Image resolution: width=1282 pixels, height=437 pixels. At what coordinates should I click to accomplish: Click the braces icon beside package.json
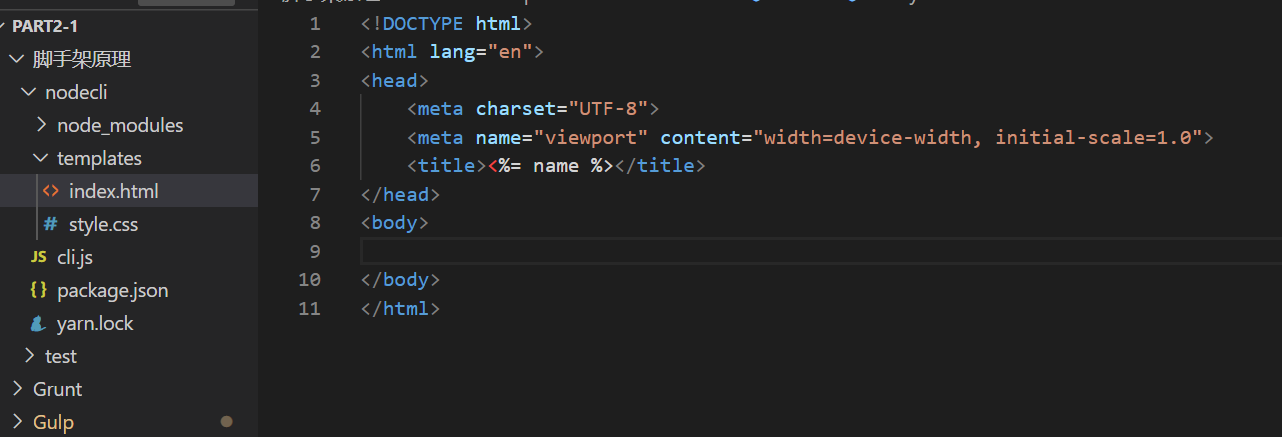pos(38,290)
